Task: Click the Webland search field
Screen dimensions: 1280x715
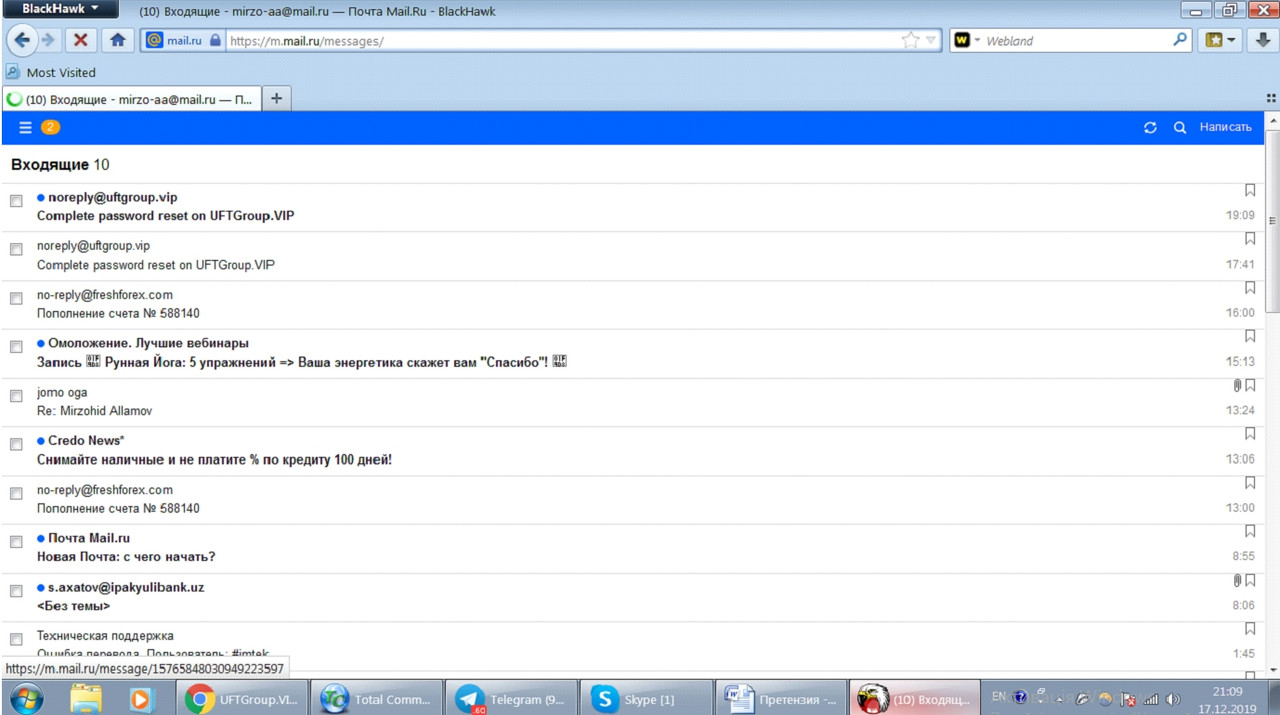Action: coord(1076,41)
